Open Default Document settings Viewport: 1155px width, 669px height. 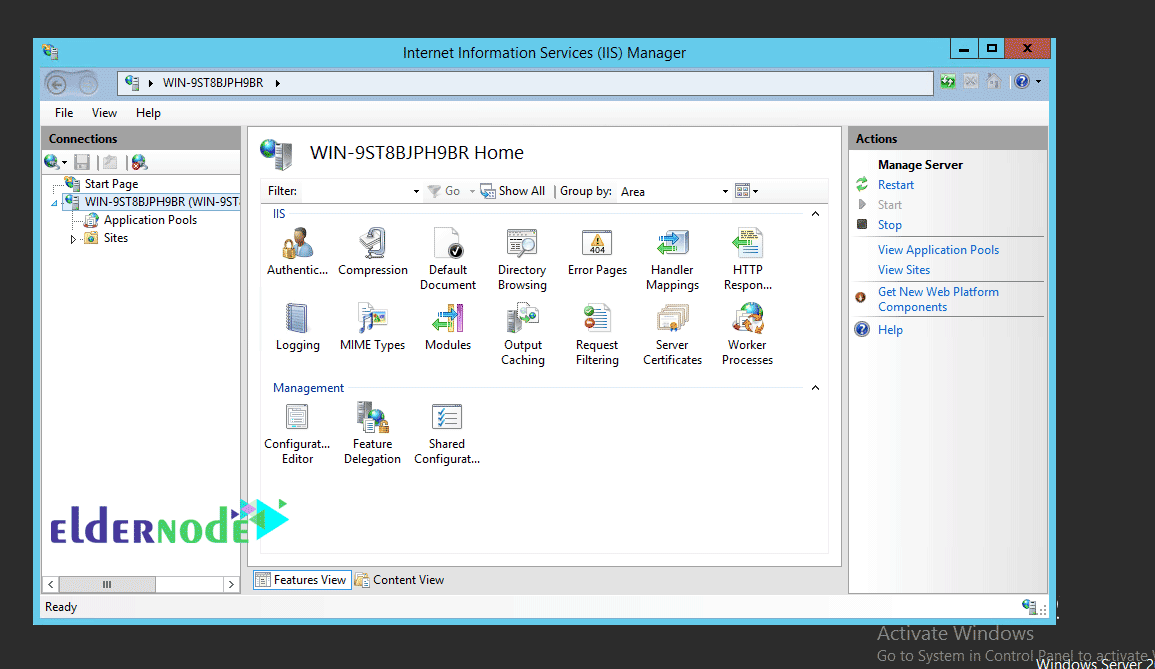coord(448,259)
